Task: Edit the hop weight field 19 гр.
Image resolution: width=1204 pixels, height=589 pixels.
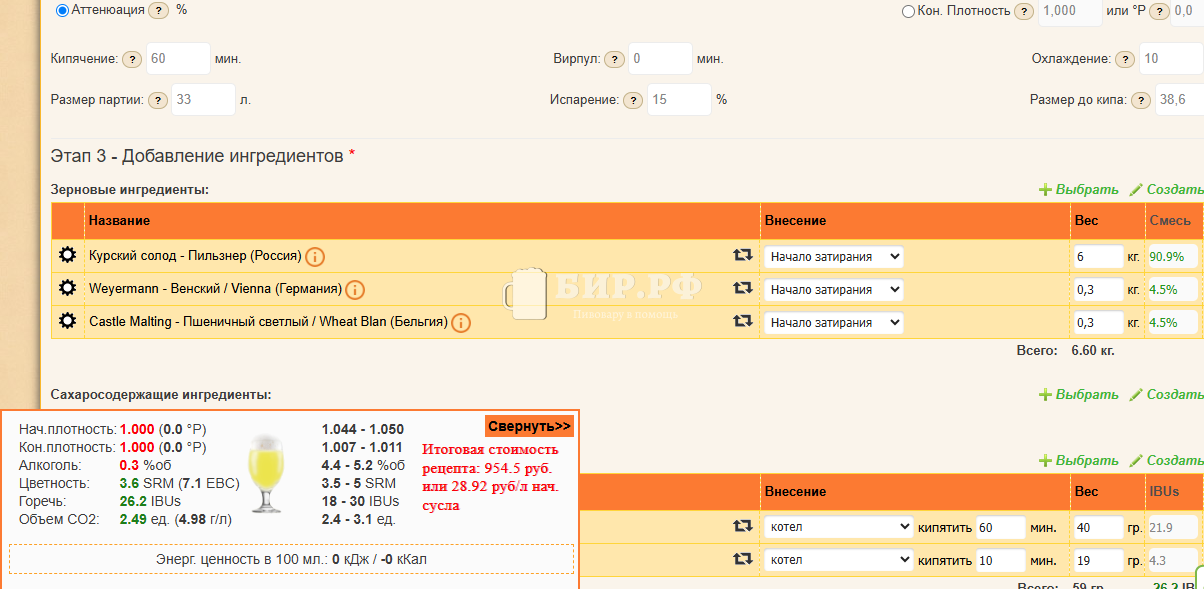Action: tap(1097, 560)
